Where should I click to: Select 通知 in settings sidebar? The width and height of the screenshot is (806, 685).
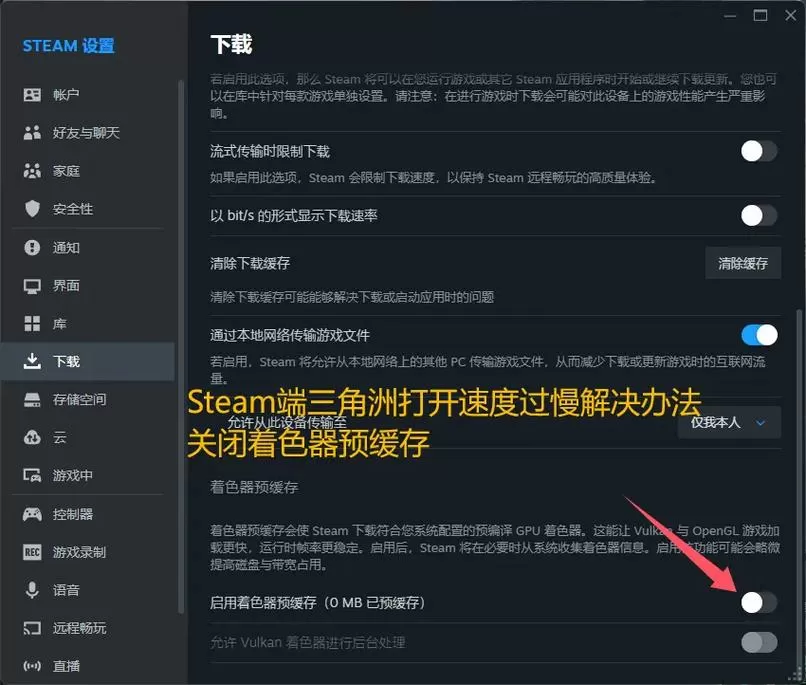point(87,247)
